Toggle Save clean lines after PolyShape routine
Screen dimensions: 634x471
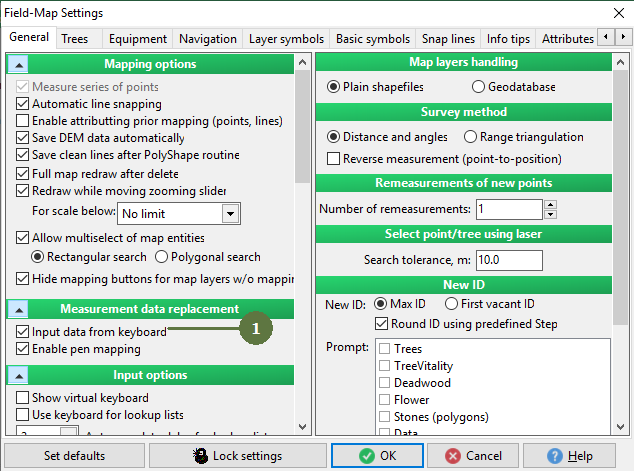(22, 155)
